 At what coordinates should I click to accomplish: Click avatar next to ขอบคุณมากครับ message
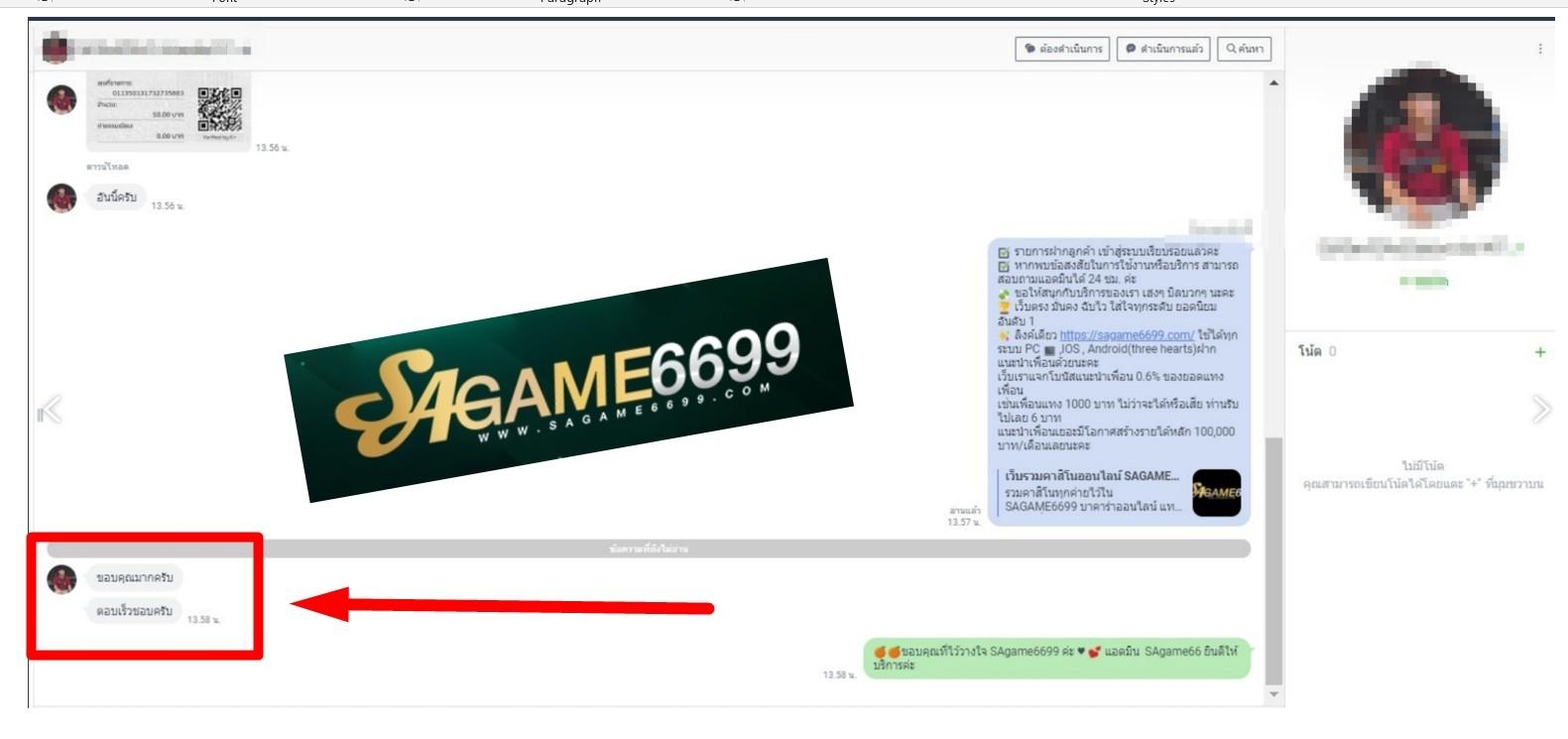coord(61,578)
